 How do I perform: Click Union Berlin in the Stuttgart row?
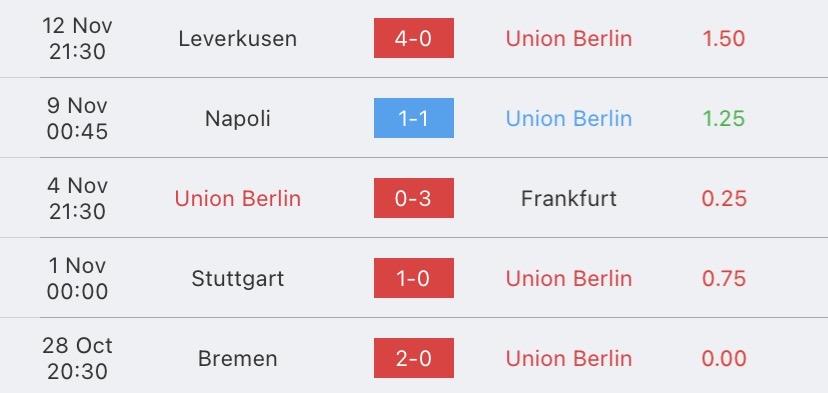pos(569,278)
